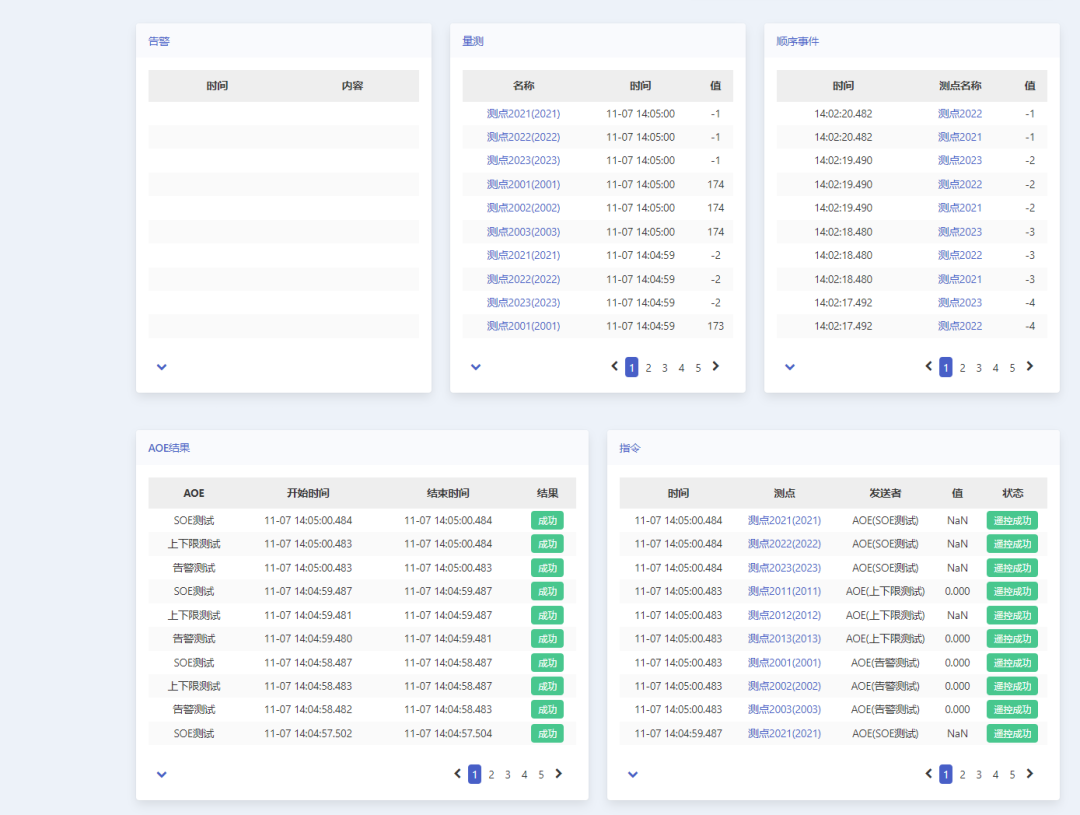Open 测点2021(2021) link at 14:05:00 in 量测
This screenshot has width=1080, height=815.
pyautogui.click(x=523, y=114)
